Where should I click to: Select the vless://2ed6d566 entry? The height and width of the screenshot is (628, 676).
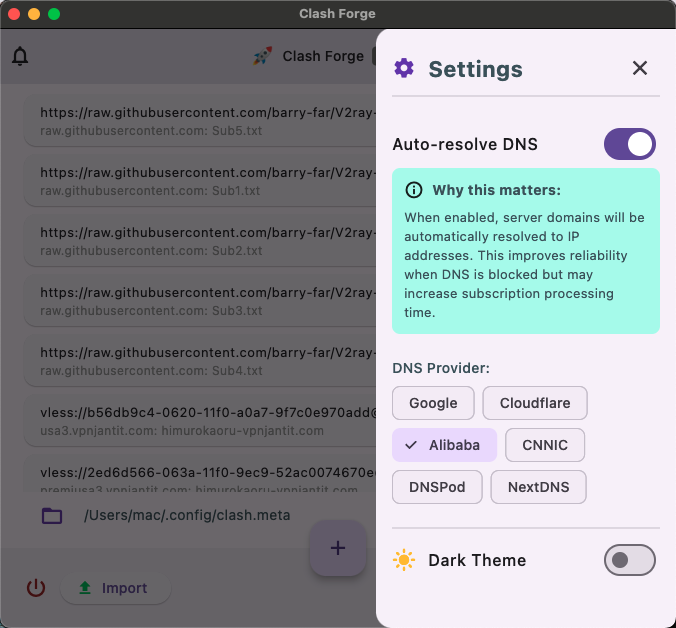click(200, 474)
